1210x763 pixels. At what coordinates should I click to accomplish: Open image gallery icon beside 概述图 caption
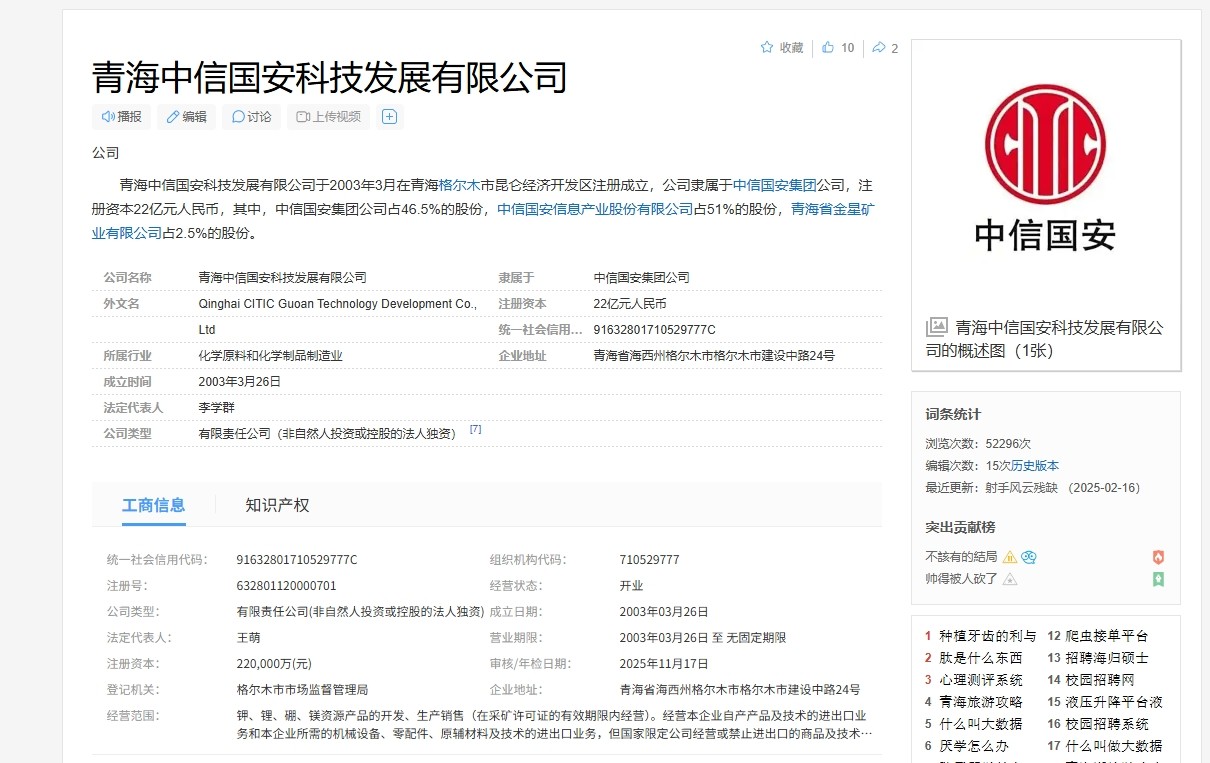click(937, 327)
